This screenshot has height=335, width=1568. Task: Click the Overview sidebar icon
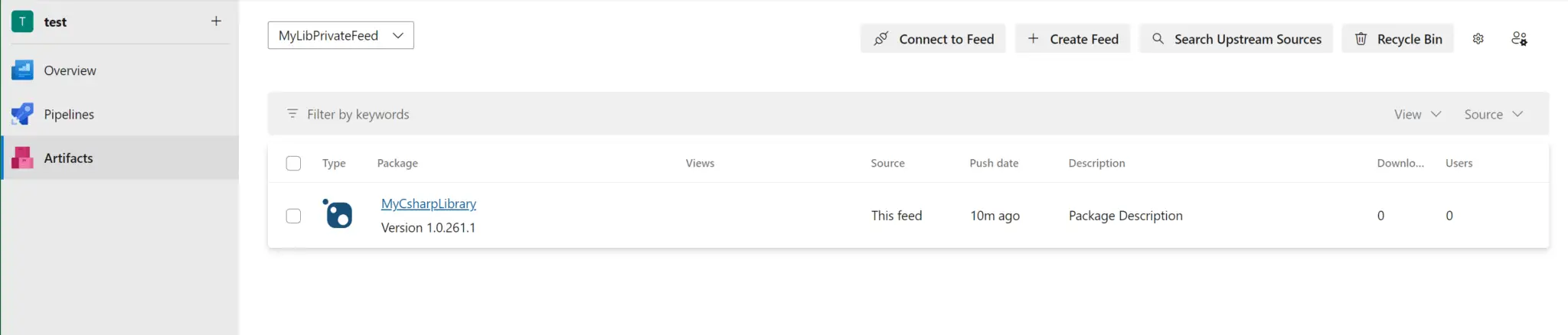[22, 70]
